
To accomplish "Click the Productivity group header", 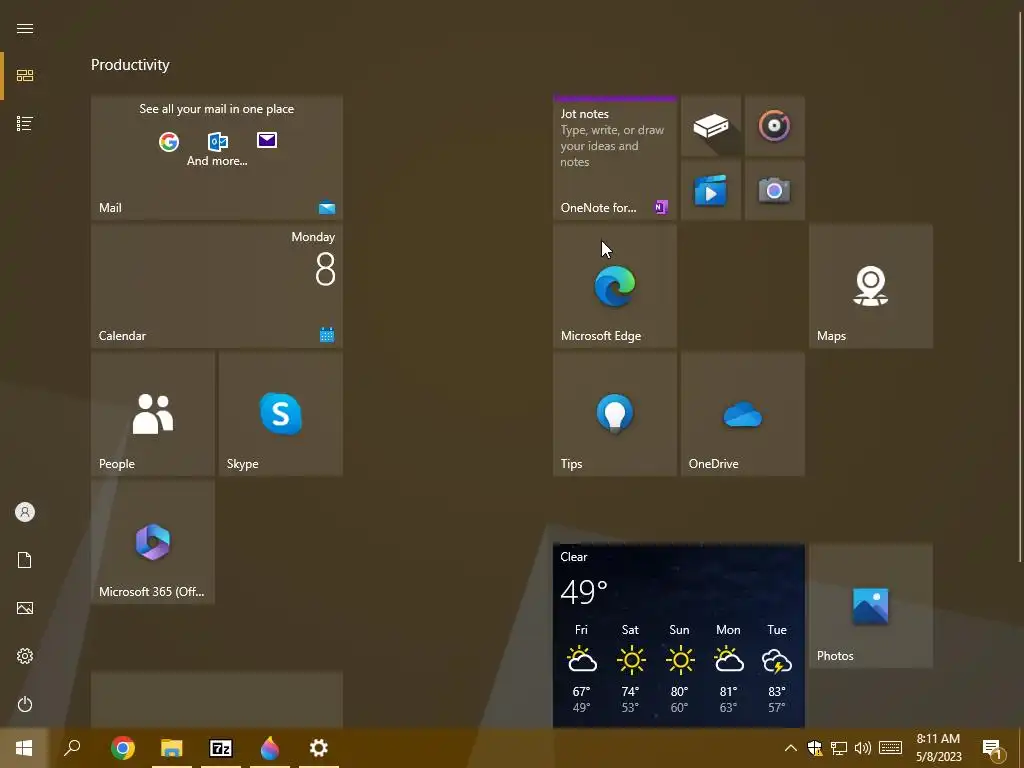I will [x=130, y=65].
